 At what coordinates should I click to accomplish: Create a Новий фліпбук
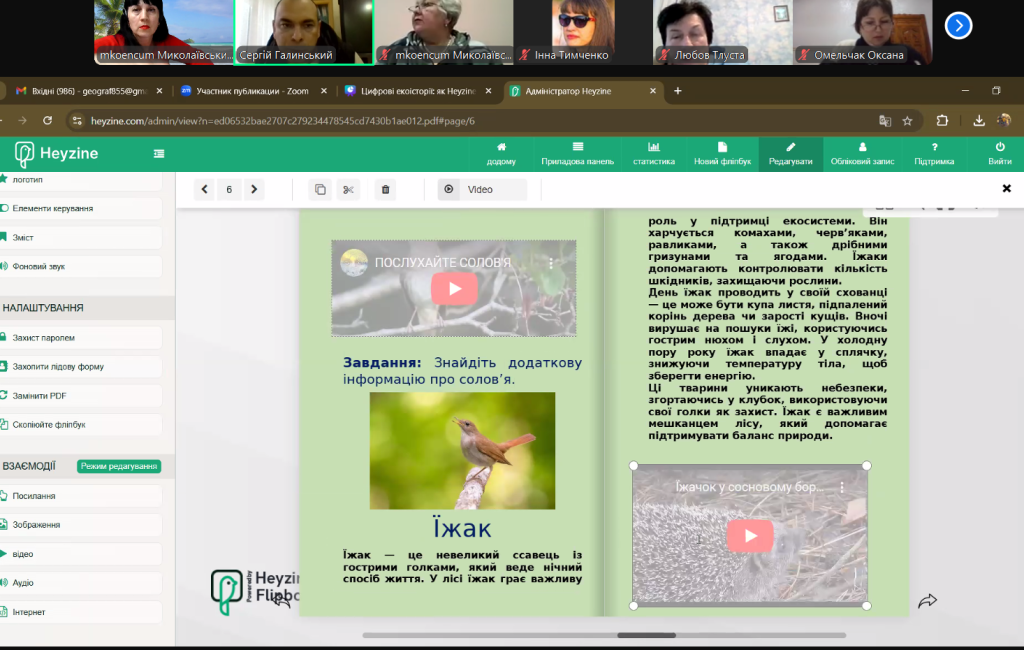point(722,153)
